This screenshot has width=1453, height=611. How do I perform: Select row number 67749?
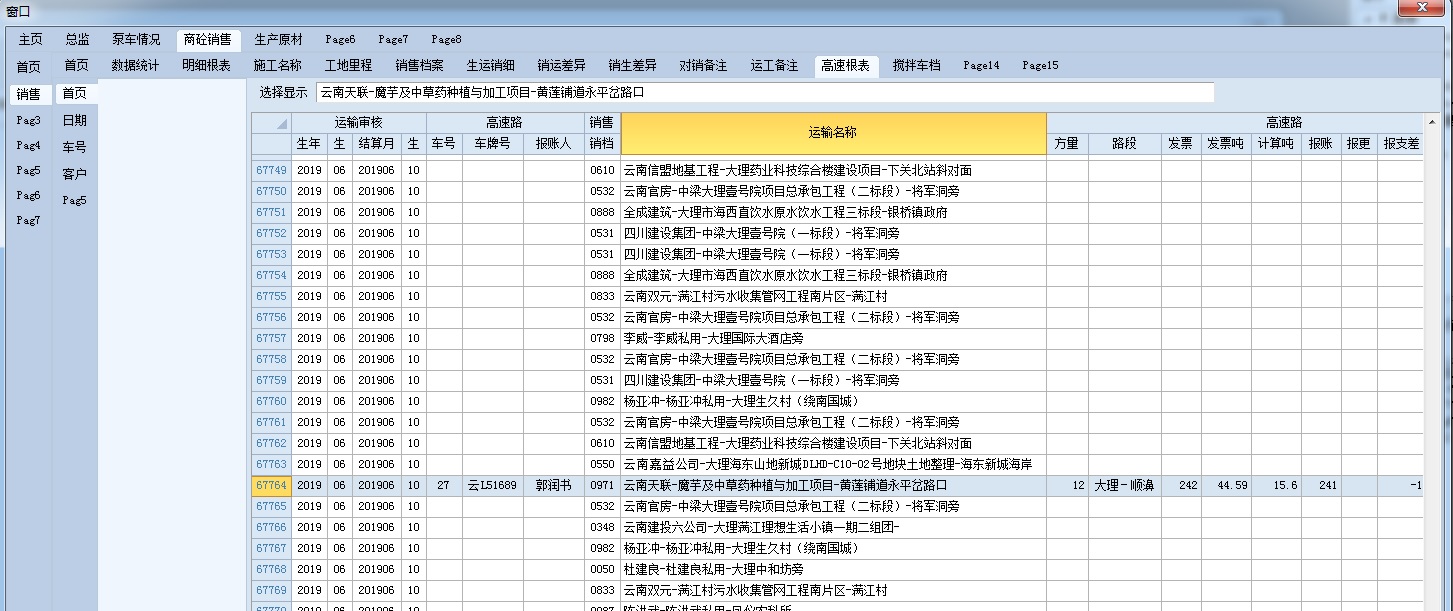pyautogui.click(x=271, y=170)
